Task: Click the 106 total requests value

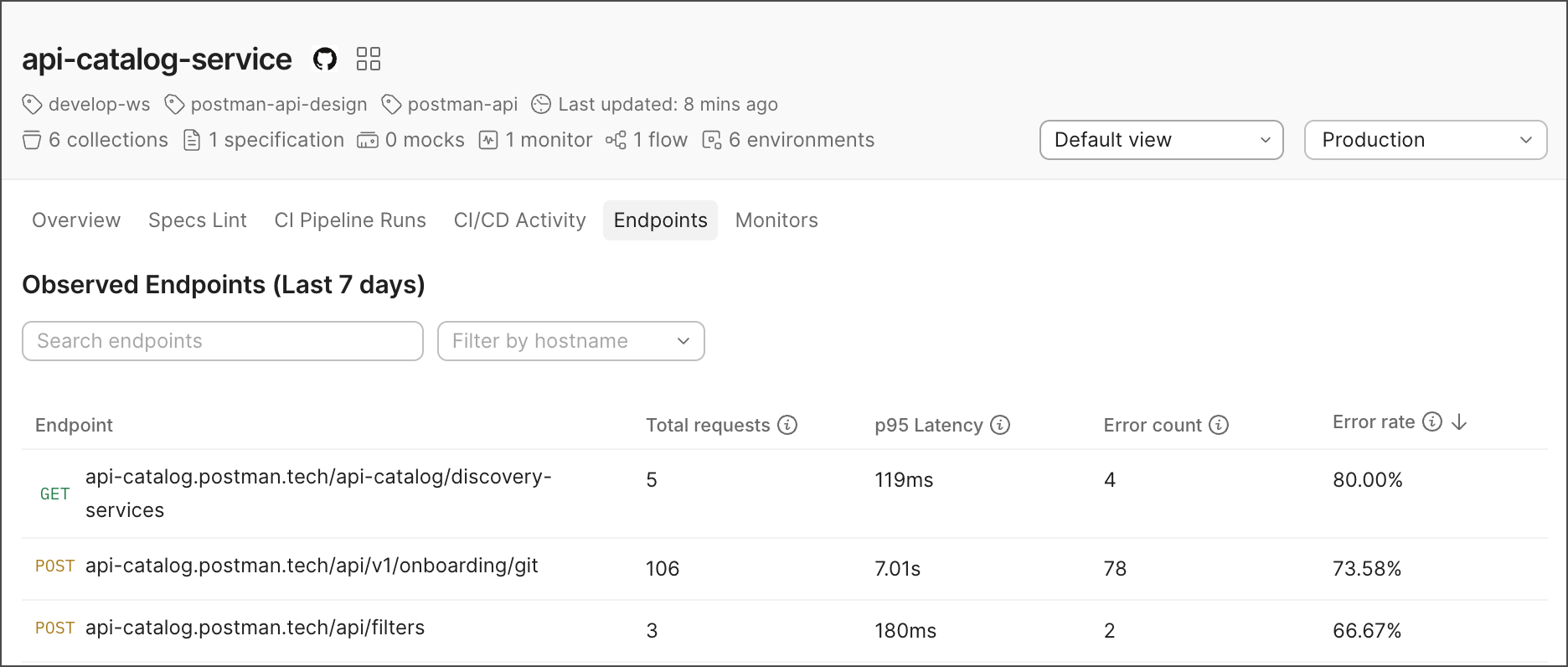Action: click(x=663, y=569)
